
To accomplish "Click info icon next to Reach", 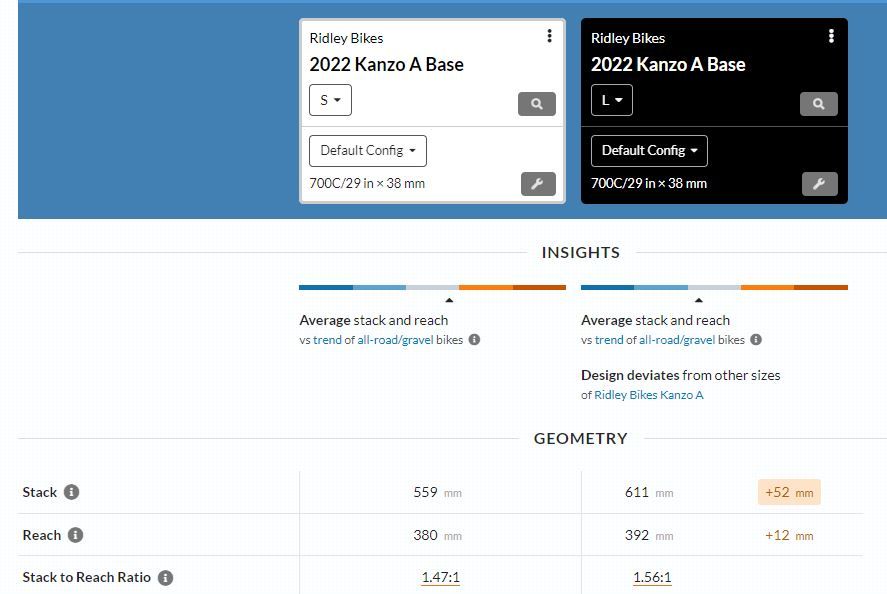I will pos(75,535).
